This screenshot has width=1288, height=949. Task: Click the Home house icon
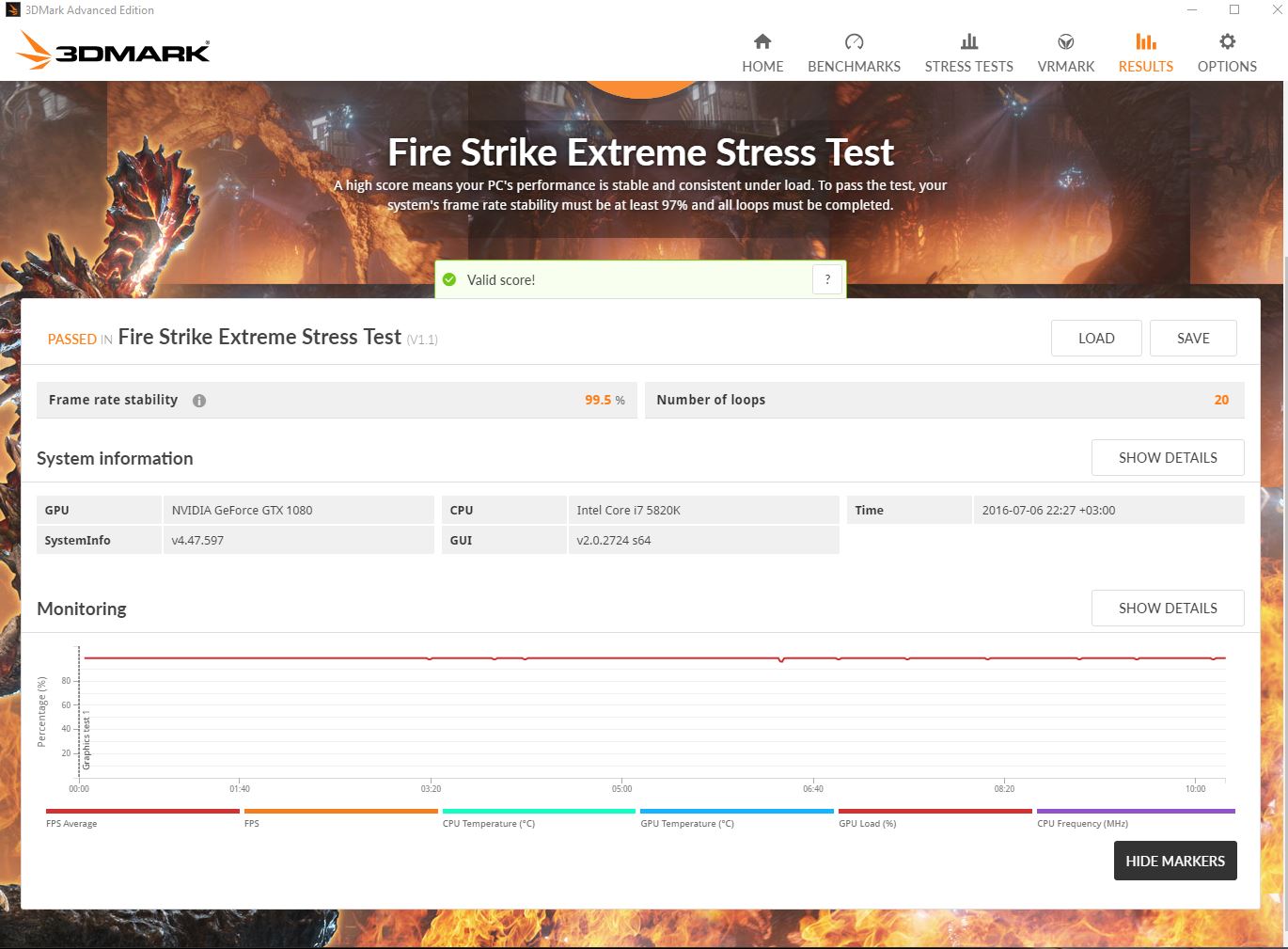762,41
